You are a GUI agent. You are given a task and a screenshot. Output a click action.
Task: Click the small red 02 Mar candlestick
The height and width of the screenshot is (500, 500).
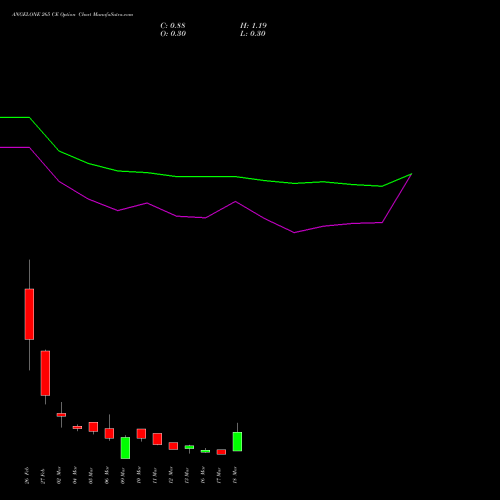click(x=61, y=415)
